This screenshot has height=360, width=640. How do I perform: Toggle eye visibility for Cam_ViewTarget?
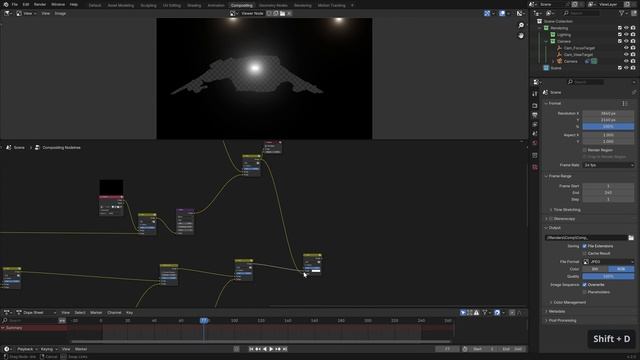(x=626, y=55)
